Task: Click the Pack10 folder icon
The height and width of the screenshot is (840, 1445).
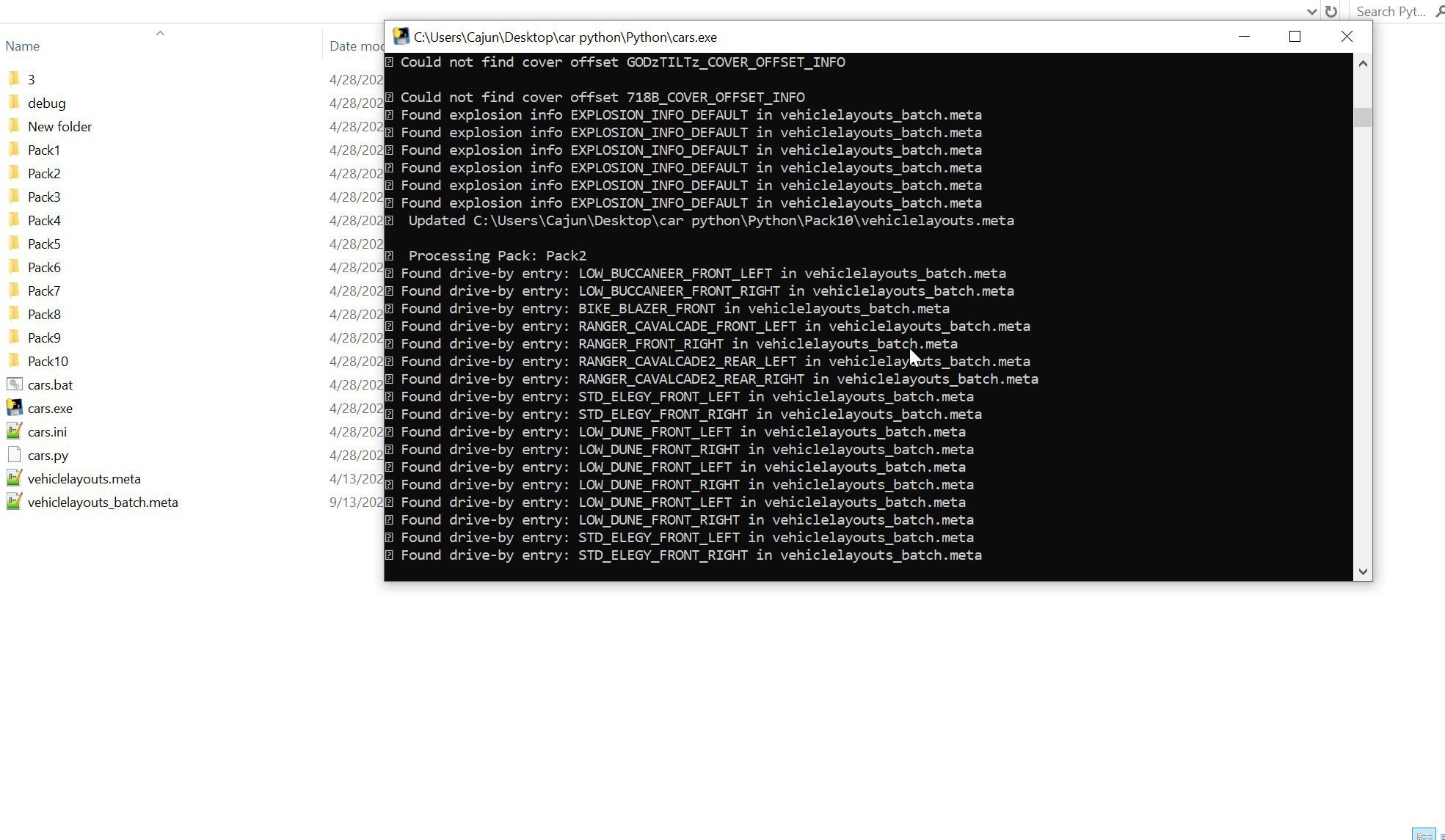Action: [x=14, y=361]
